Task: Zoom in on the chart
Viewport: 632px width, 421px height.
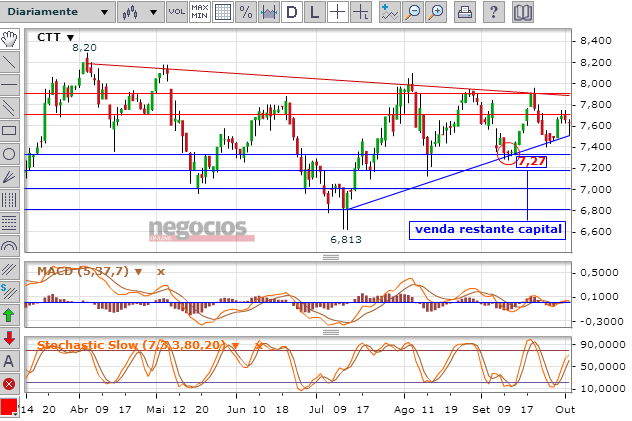Action: pyautogui.click(x=436, y=12)
